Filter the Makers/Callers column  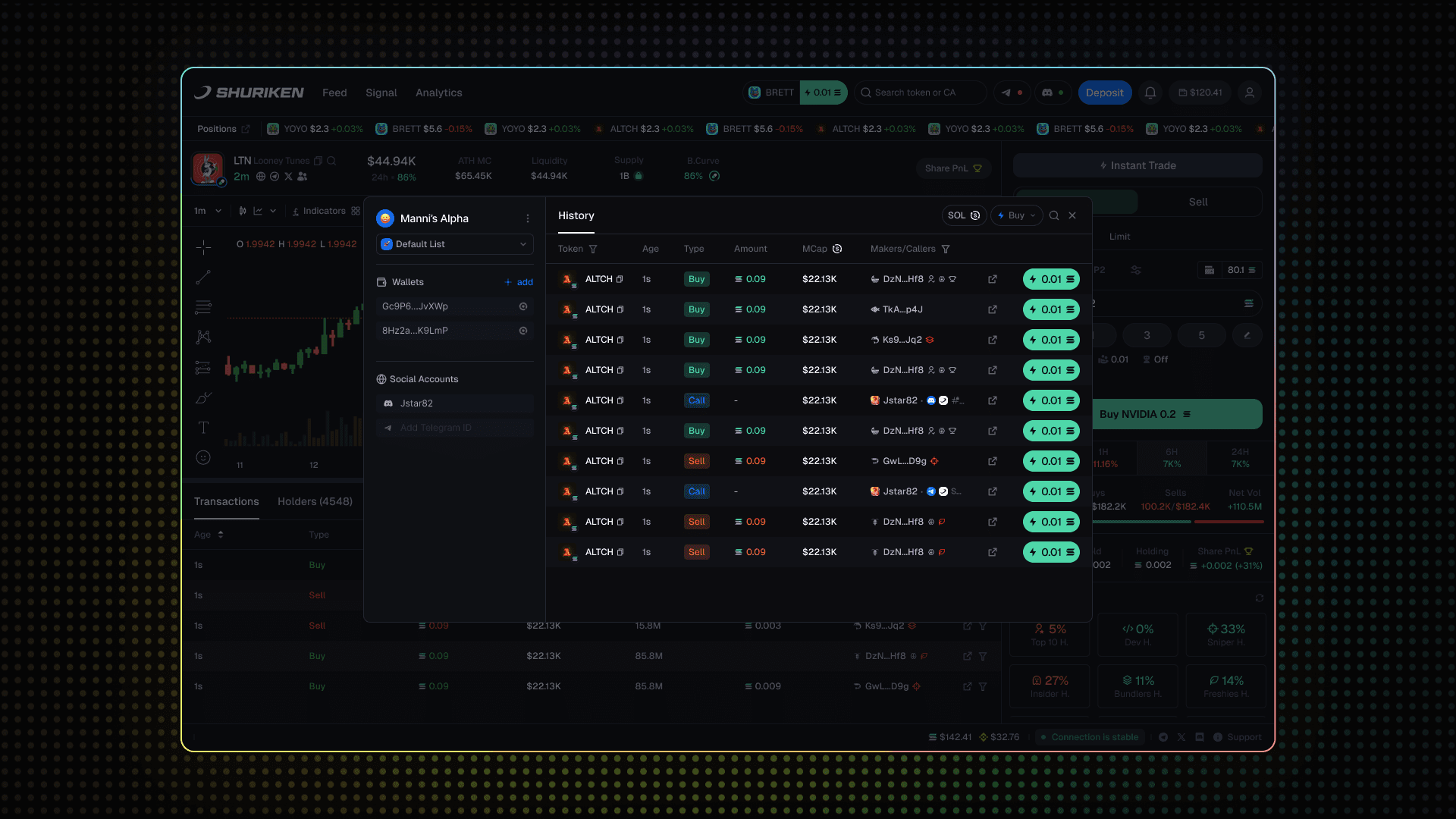(x=946, y=249)
